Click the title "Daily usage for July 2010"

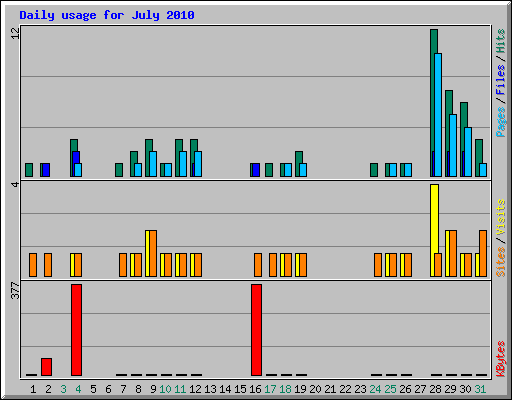[x=107, y=15]
